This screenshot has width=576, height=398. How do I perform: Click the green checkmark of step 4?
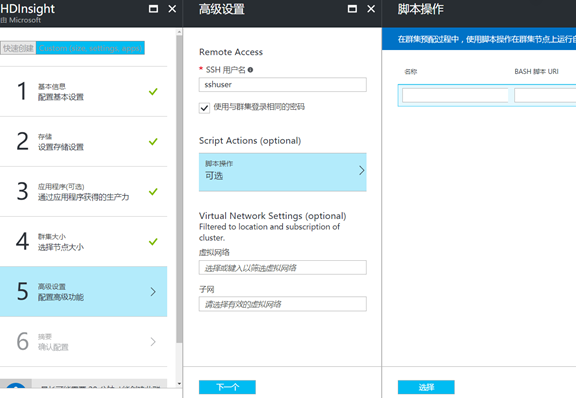pyautogui.click(x=153, y=241)
